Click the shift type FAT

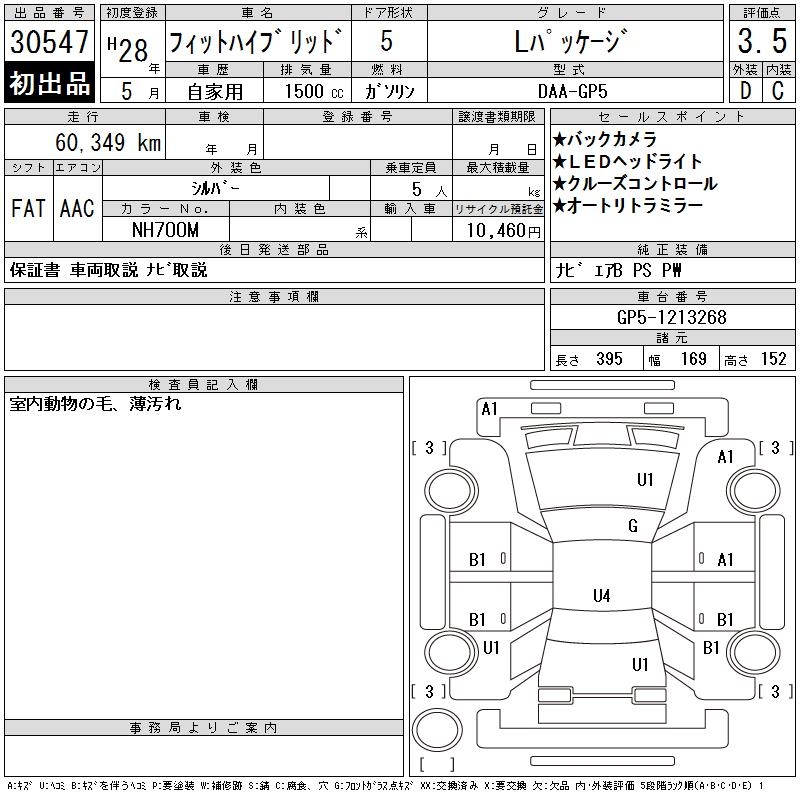29,209
